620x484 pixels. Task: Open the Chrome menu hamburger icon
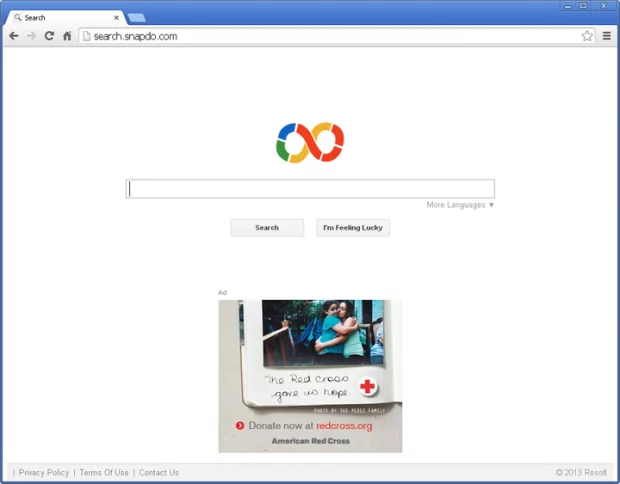607,36
